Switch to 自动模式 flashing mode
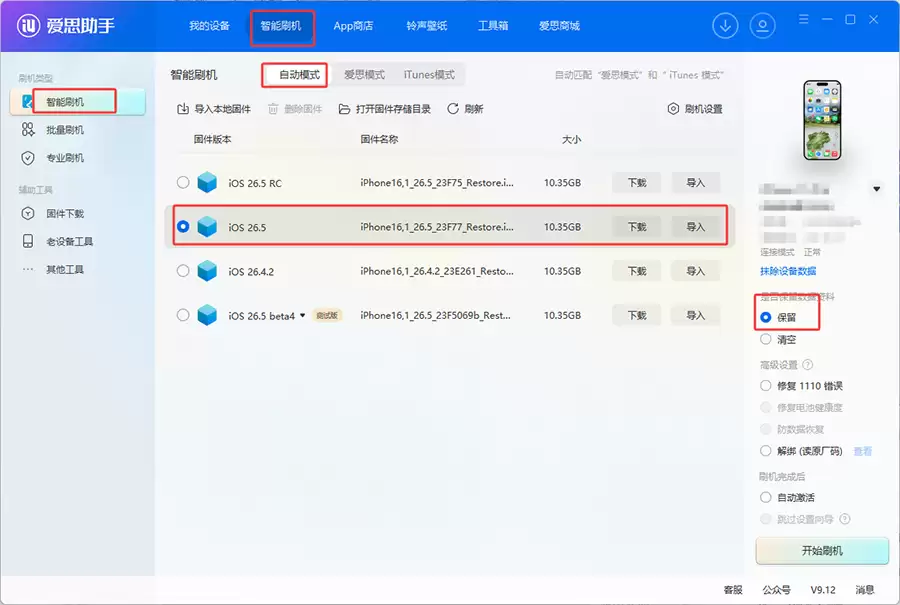Screen dimensions: 900x605 click(x=299, y=75)
